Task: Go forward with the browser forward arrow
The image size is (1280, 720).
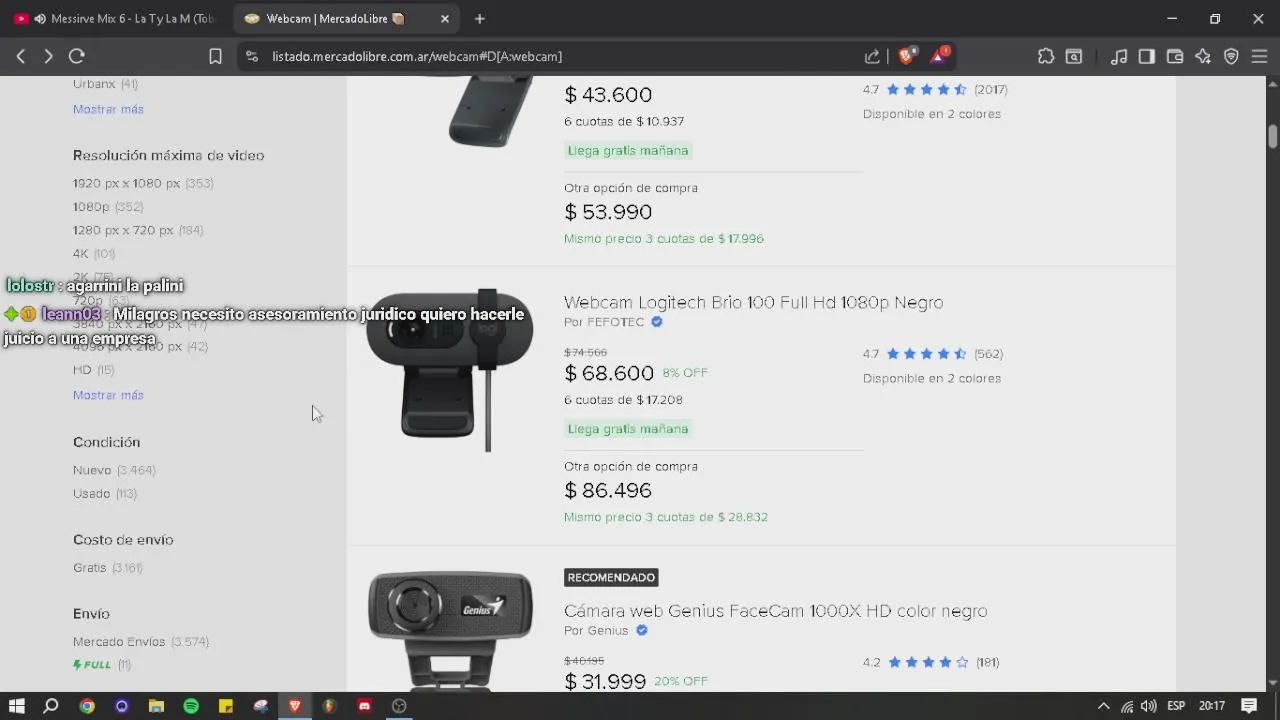Action: click(48, 56)
